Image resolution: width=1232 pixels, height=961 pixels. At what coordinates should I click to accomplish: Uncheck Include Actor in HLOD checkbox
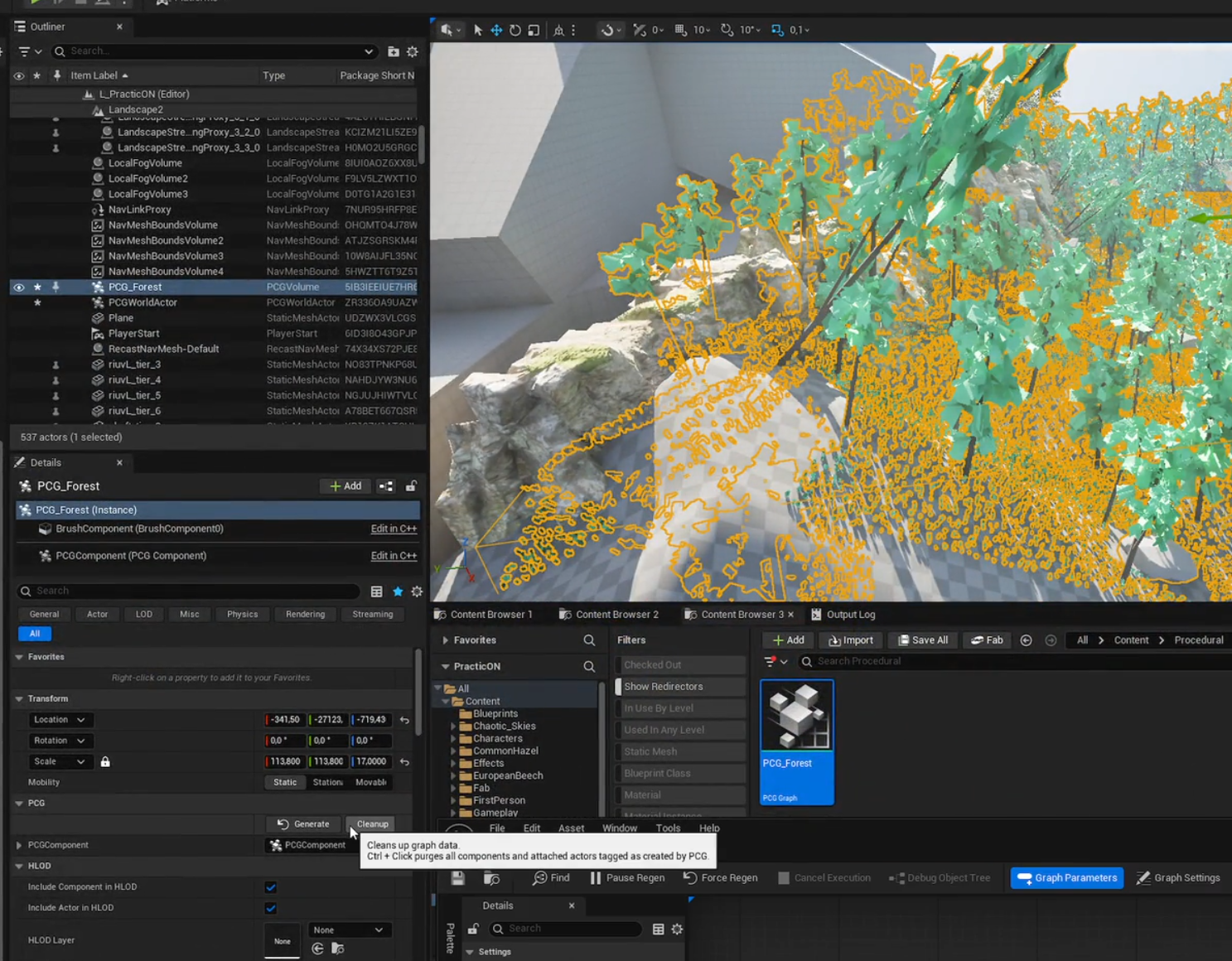click(270, 908)
